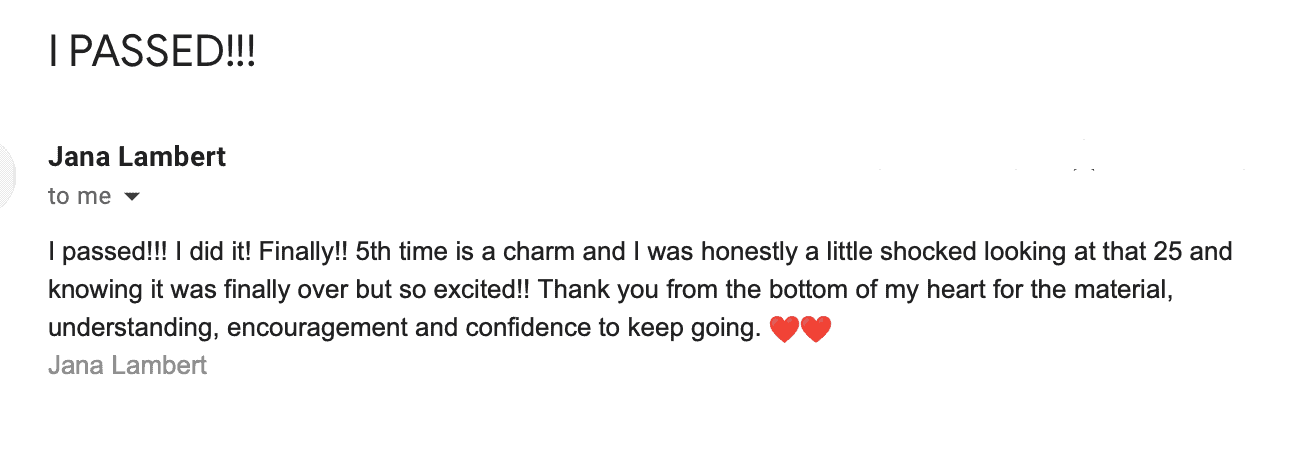Image resolution: width=1296 pixels, height=450 pixels.
Task: Click the phrase "knowing it was finally over"
Action: click(x=187, y=290)
